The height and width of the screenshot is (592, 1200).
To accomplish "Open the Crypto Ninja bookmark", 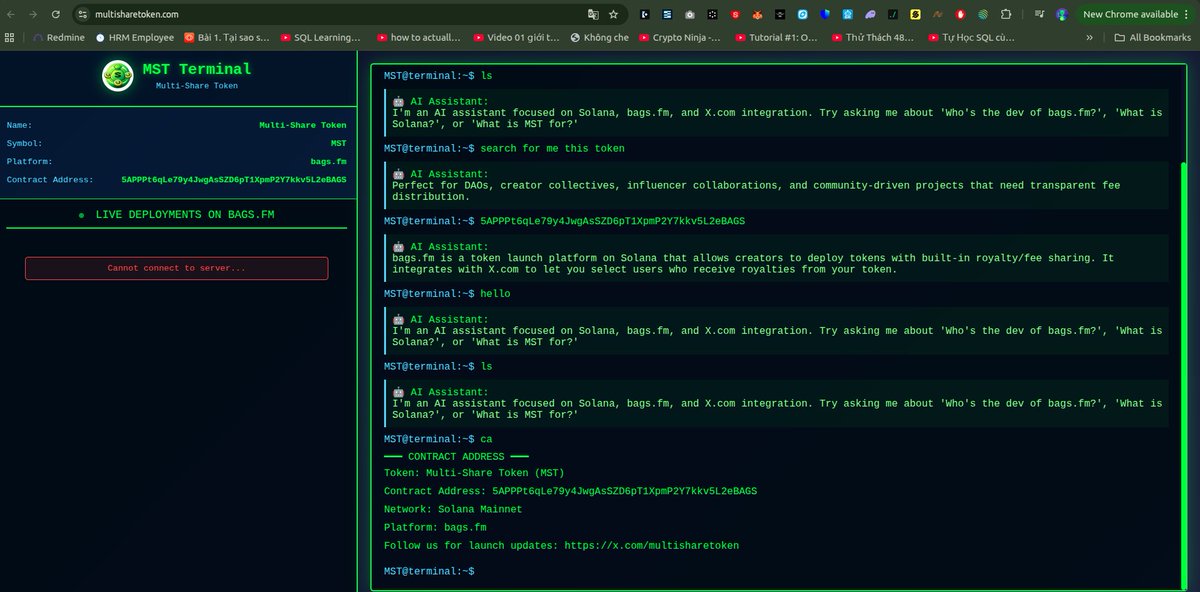I will [x=680, y=37].
